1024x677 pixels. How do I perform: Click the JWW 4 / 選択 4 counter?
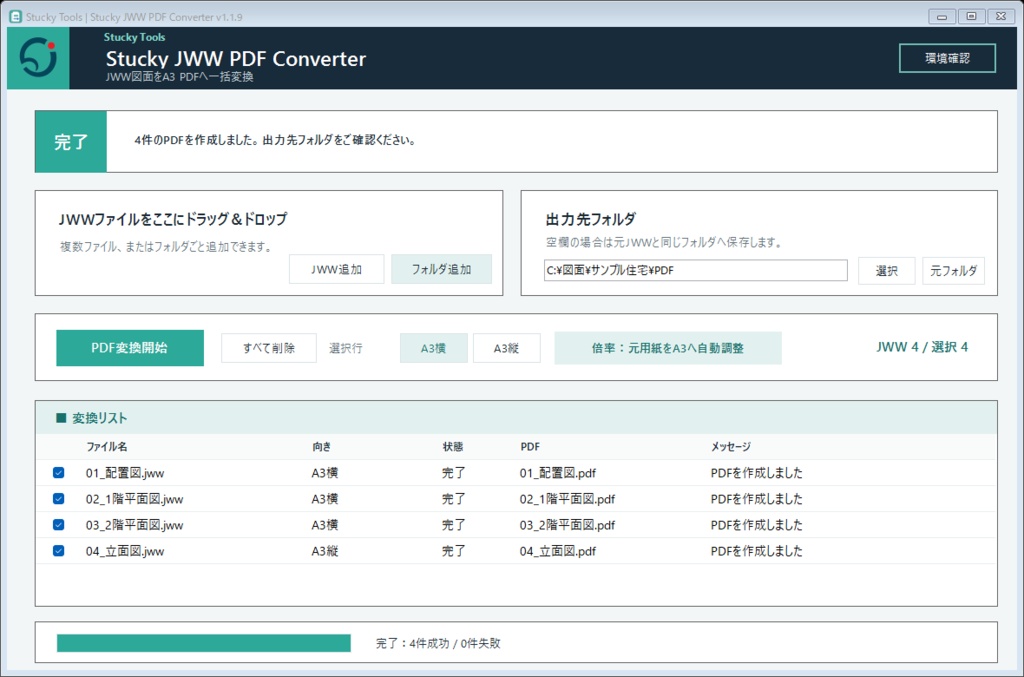(922, 347)
